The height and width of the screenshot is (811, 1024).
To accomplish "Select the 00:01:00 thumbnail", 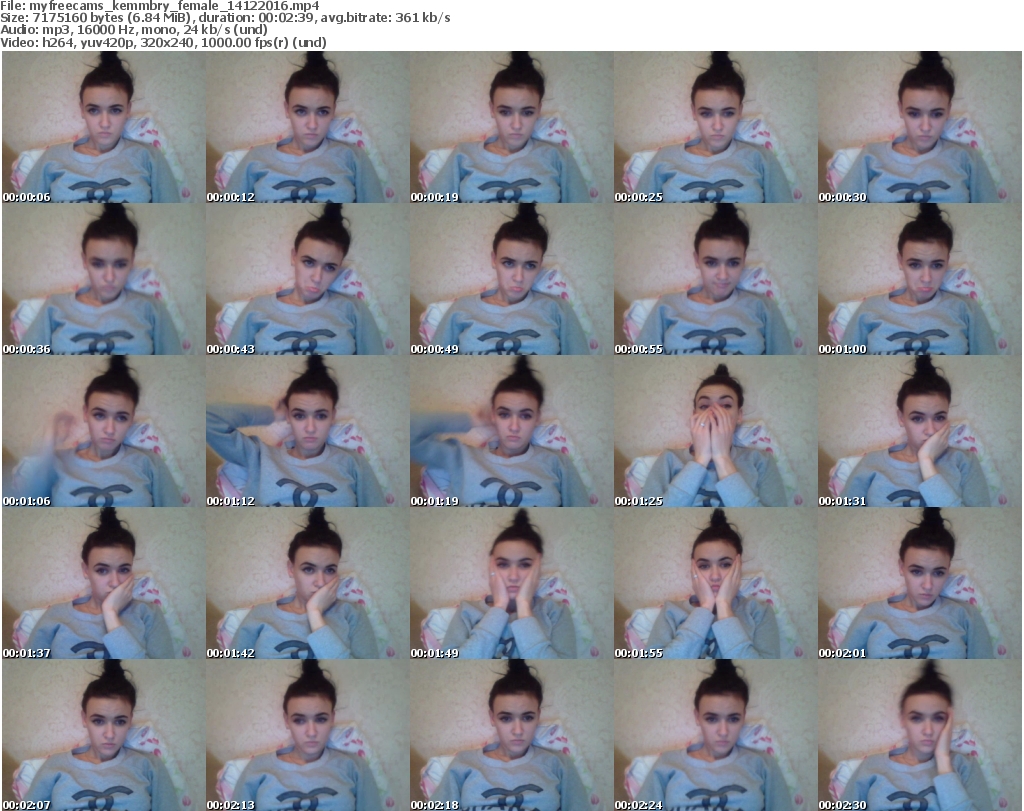I will click(x=920, y=279).
